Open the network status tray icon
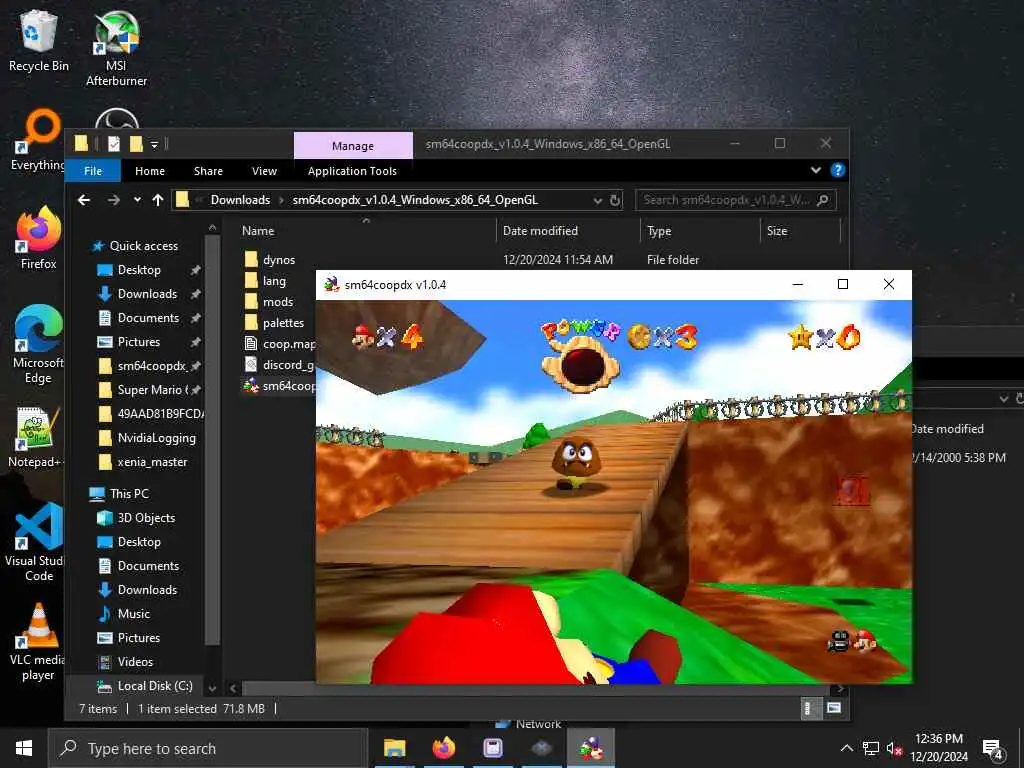This screenshot has width=1024, height=768. [871, 748]
